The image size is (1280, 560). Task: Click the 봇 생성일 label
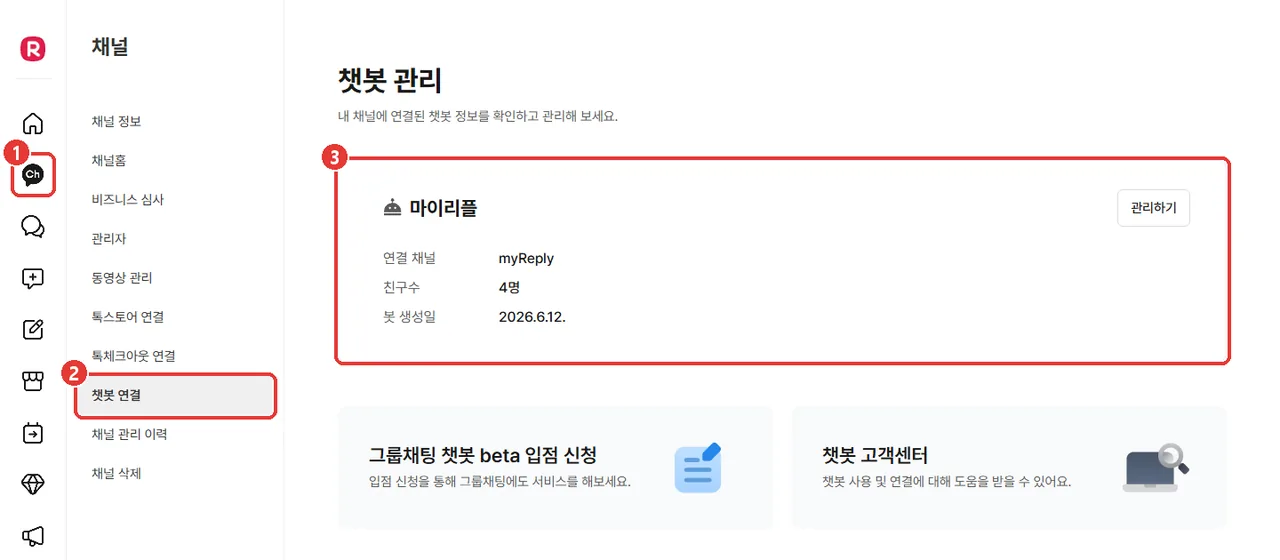pyautogui.click(x=409, y=316)
